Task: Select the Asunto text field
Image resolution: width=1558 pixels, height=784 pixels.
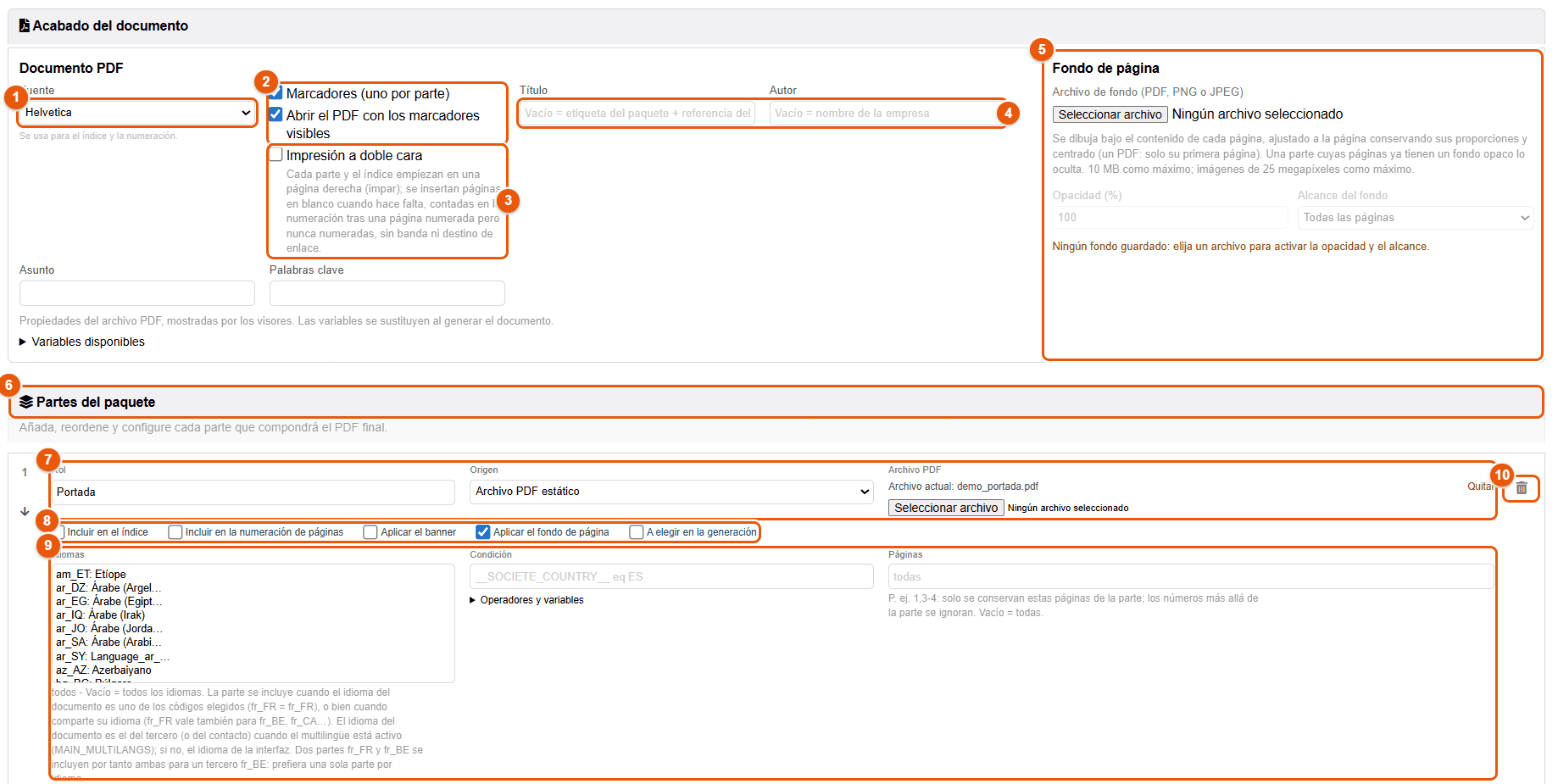Action: point(137,293)
